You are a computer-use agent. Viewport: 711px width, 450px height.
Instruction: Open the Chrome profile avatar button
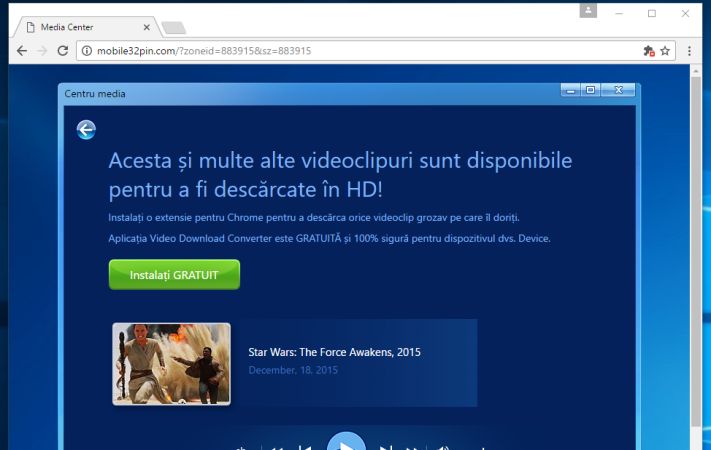[x=588, y=10]
